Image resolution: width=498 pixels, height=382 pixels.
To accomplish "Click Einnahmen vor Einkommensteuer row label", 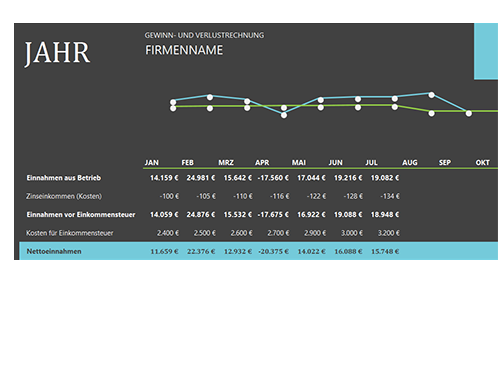I will [x=81, y=215].
